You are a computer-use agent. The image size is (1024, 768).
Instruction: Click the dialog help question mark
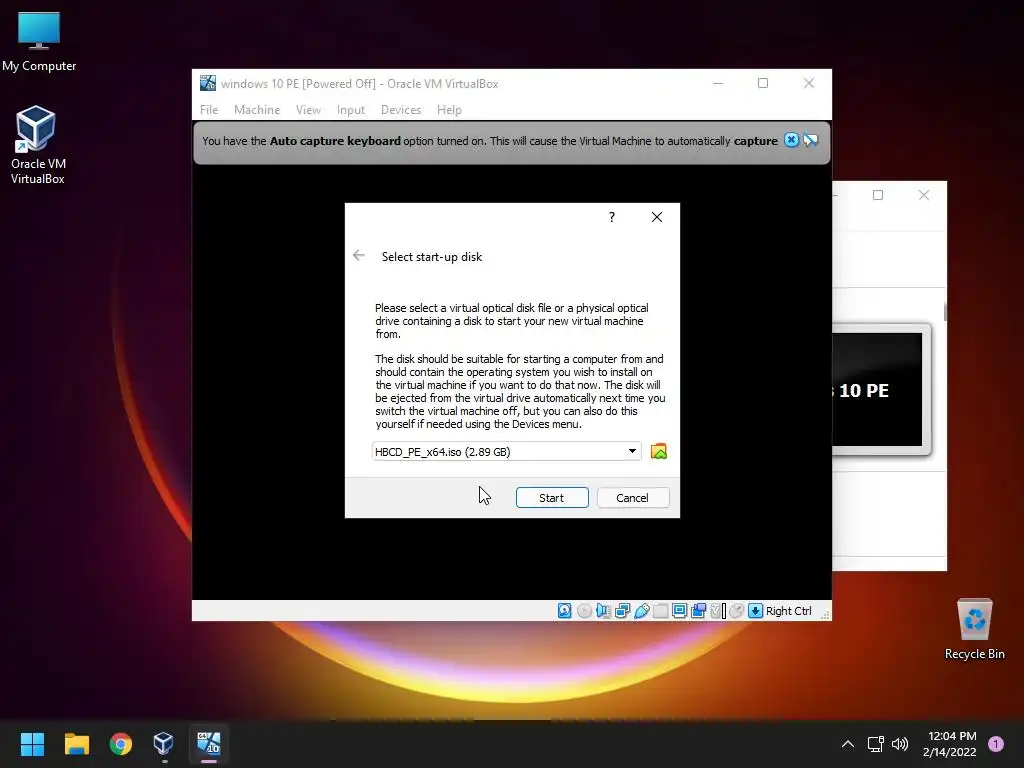point(612,217)
